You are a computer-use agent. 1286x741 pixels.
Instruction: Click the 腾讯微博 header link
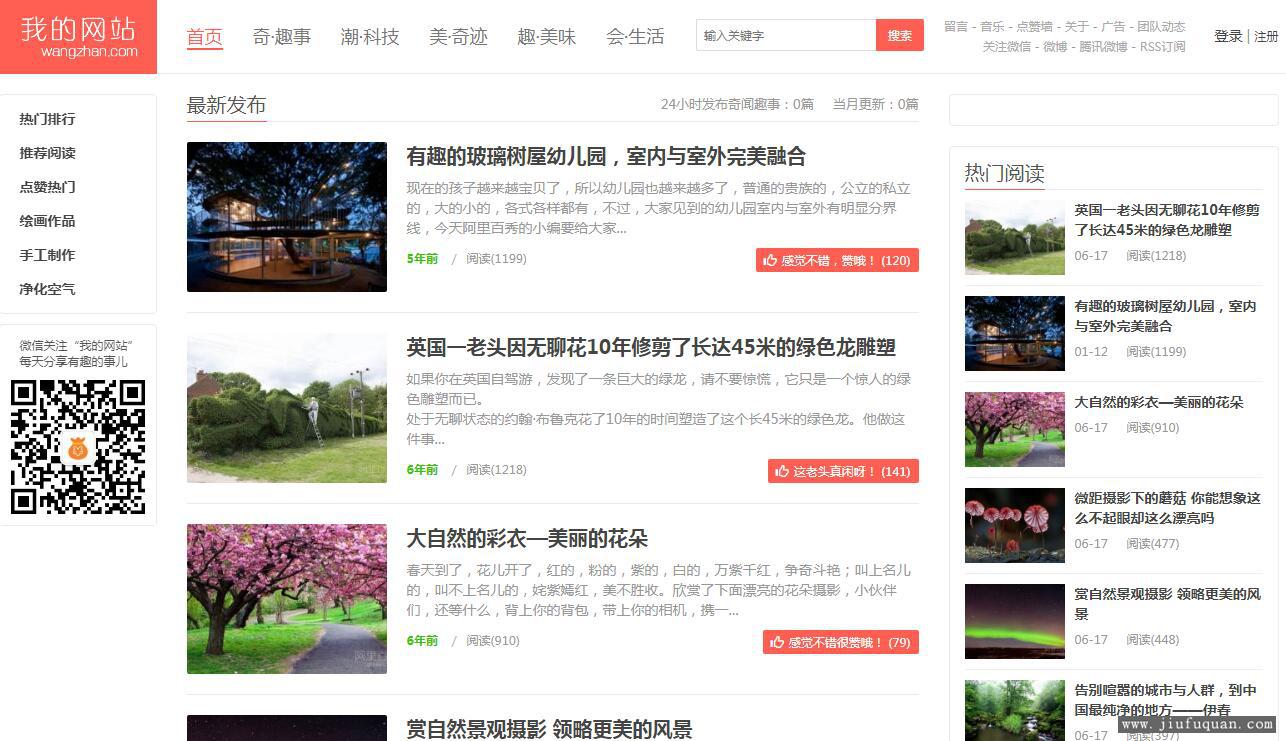pyautogui.click(x=1103, y=47)
